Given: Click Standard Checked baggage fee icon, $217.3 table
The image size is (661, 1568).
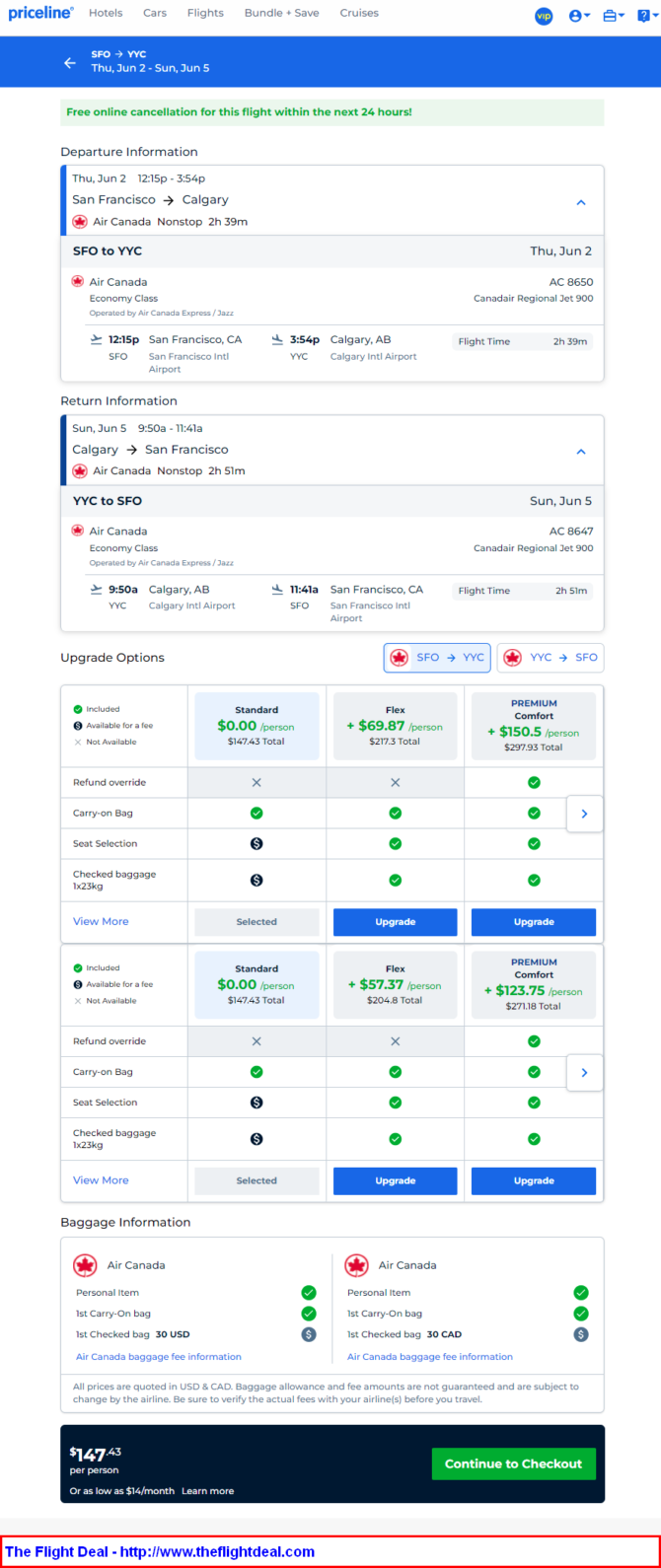Looking at the screenshot, I should (257, 880).
